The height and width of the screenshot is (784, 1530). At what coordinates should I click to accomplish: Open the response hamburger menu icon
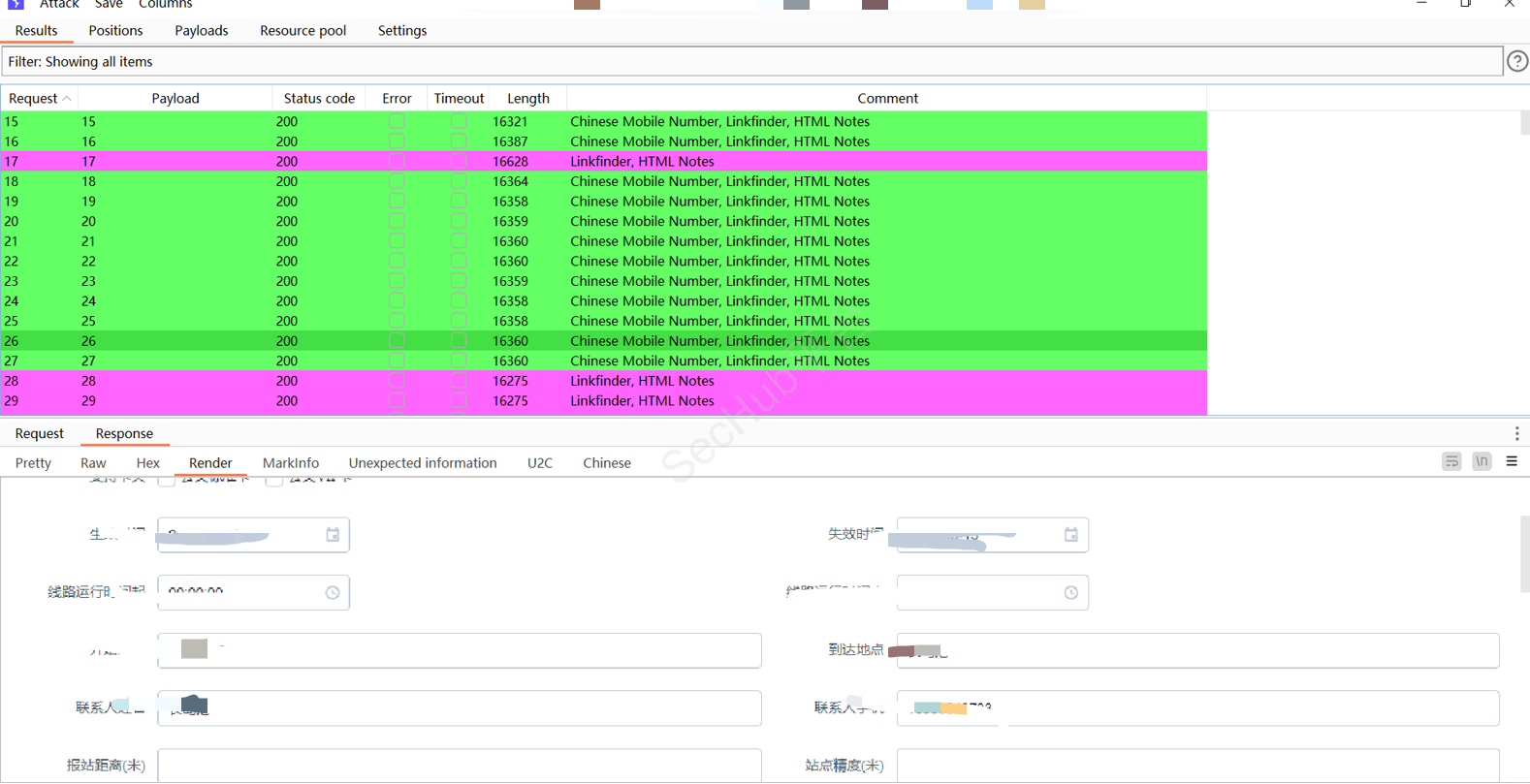tap(1512, 462)
